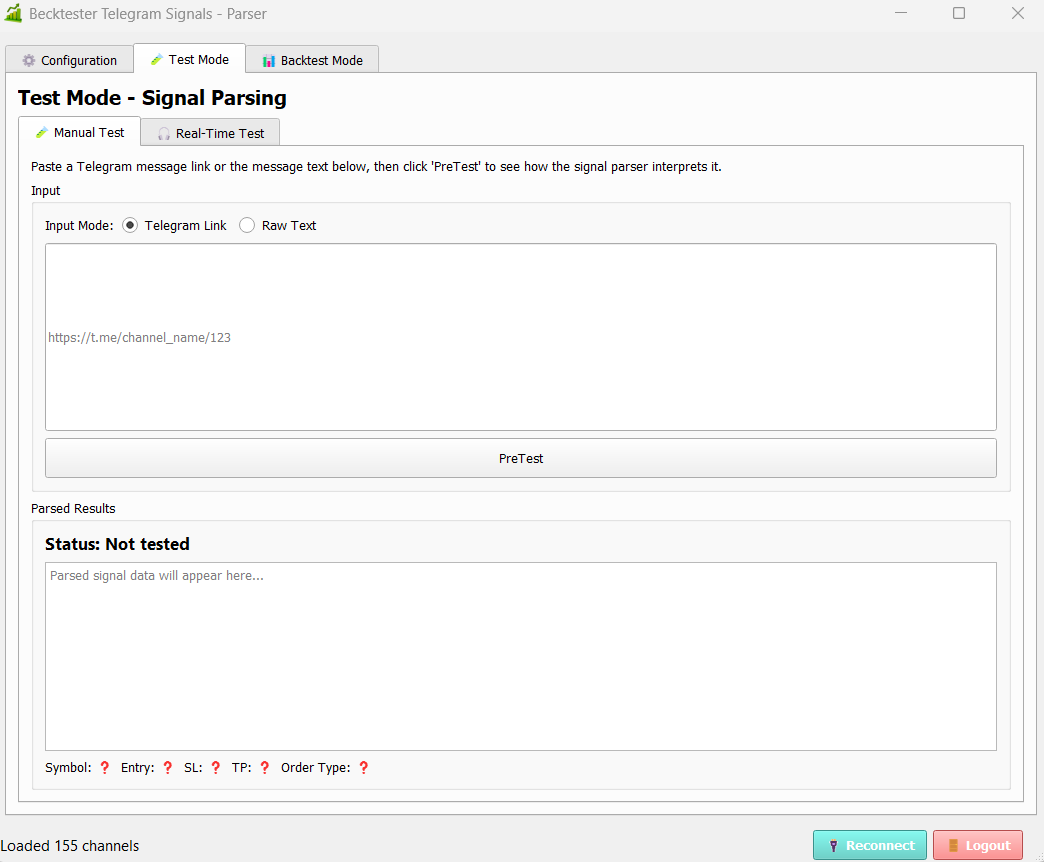The width and height of the screenshot is (1044, 862).
Task: Minimize the Becktester window
Action: click(x=901, y=13)
